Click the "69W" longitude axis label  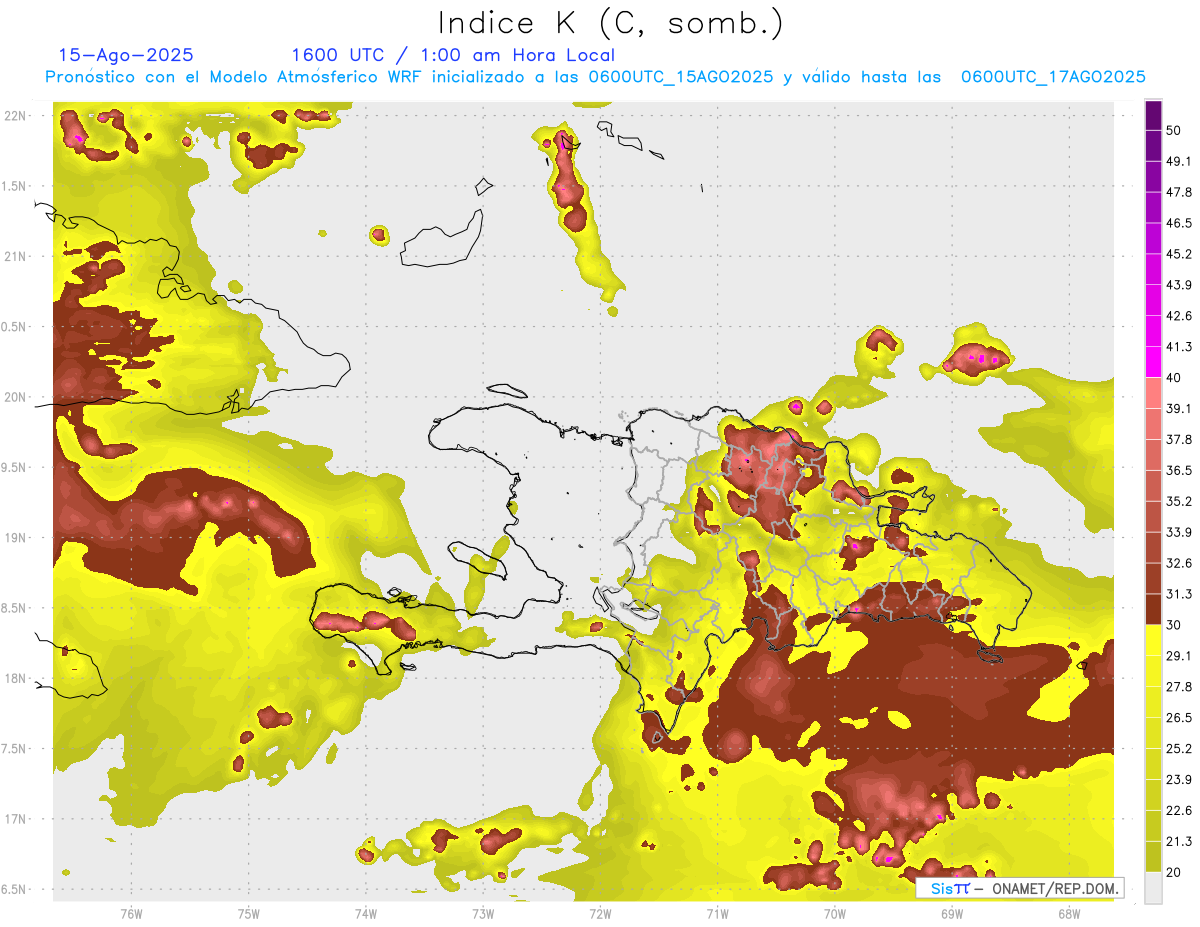coord(952,914)
